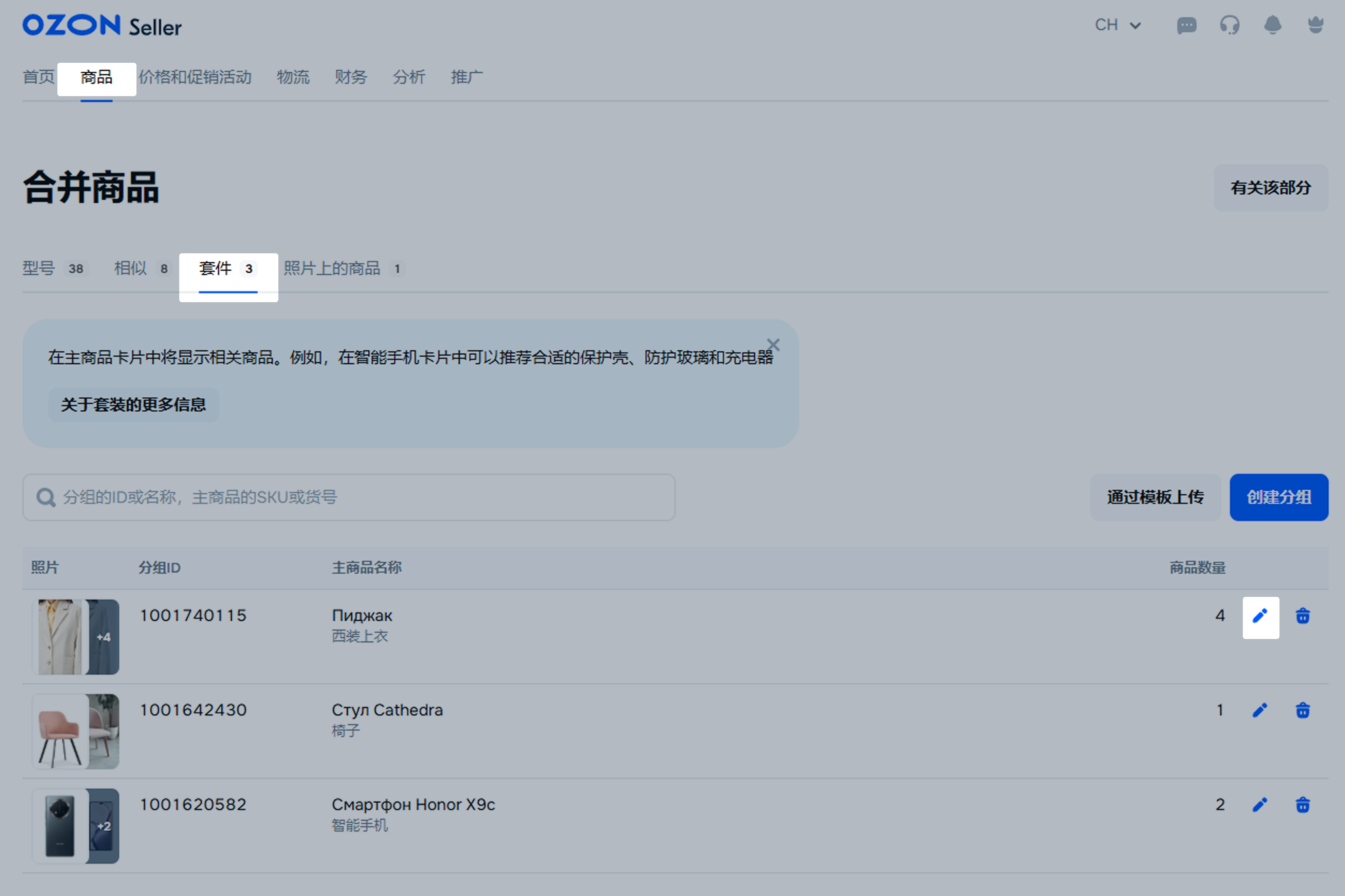This screenshot has width=1345, height=896.
Task: Delete the Стул Cathedra group
Action: [1302, 710]
